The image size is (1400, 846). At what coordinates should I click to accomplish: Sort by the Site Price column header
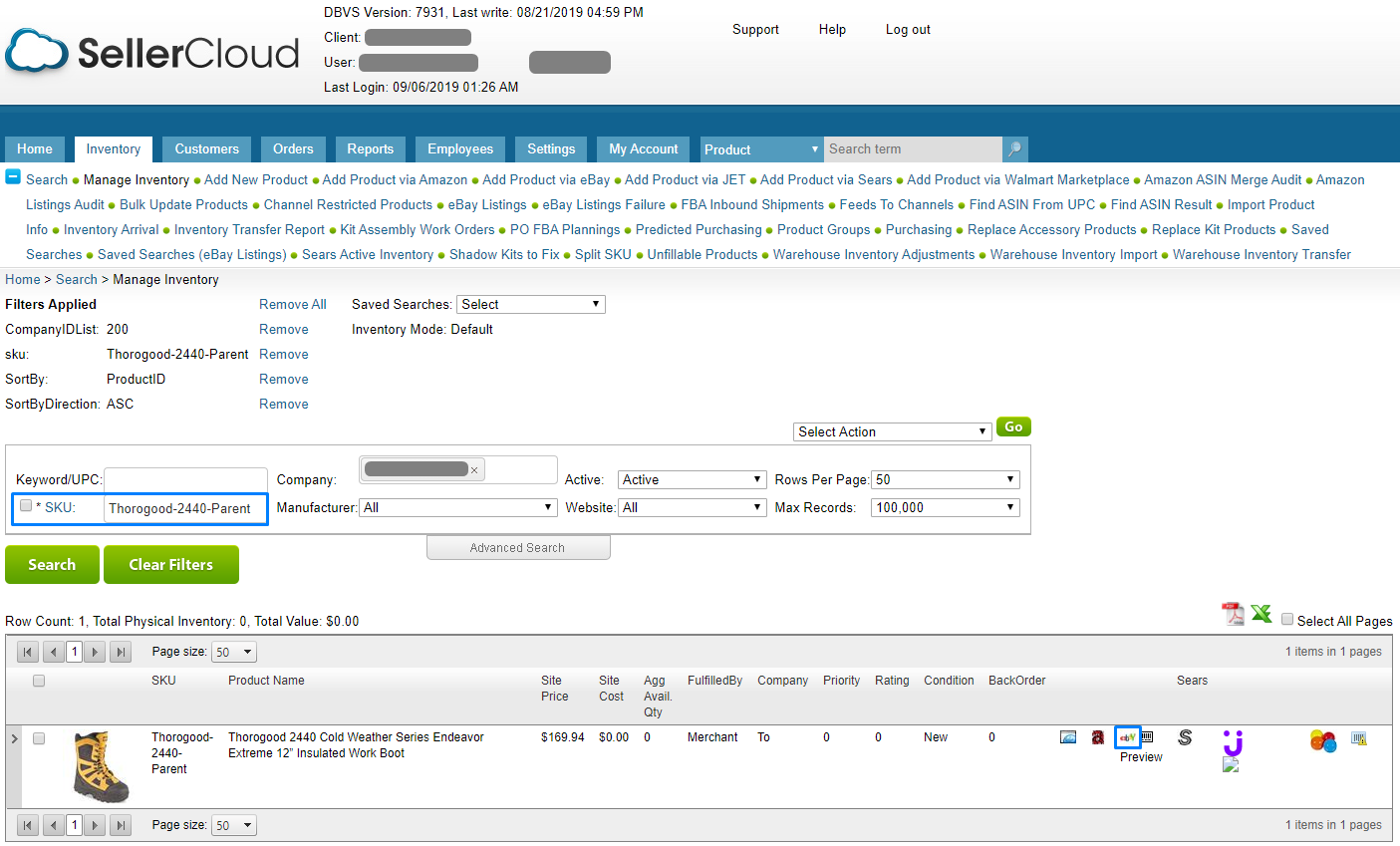click(x=555, y=689)
